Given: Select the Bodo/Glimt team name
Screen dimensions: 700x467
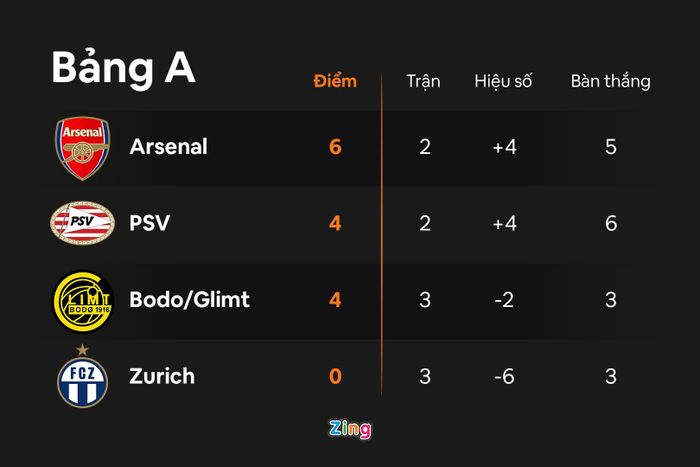Looking at the screenshot, I should (x=189, y=300).
